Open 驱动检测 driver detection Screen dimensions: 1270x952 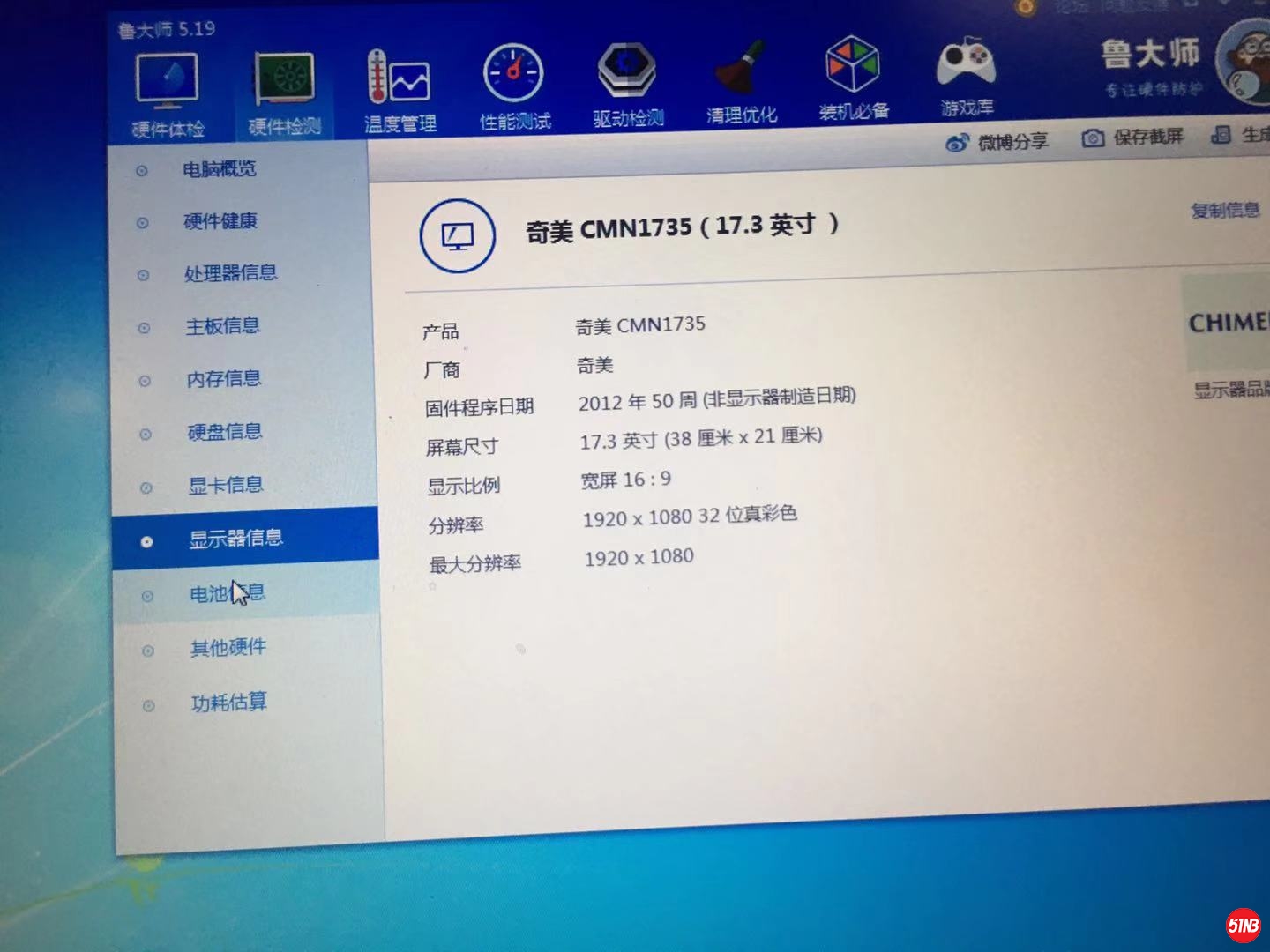627,85
